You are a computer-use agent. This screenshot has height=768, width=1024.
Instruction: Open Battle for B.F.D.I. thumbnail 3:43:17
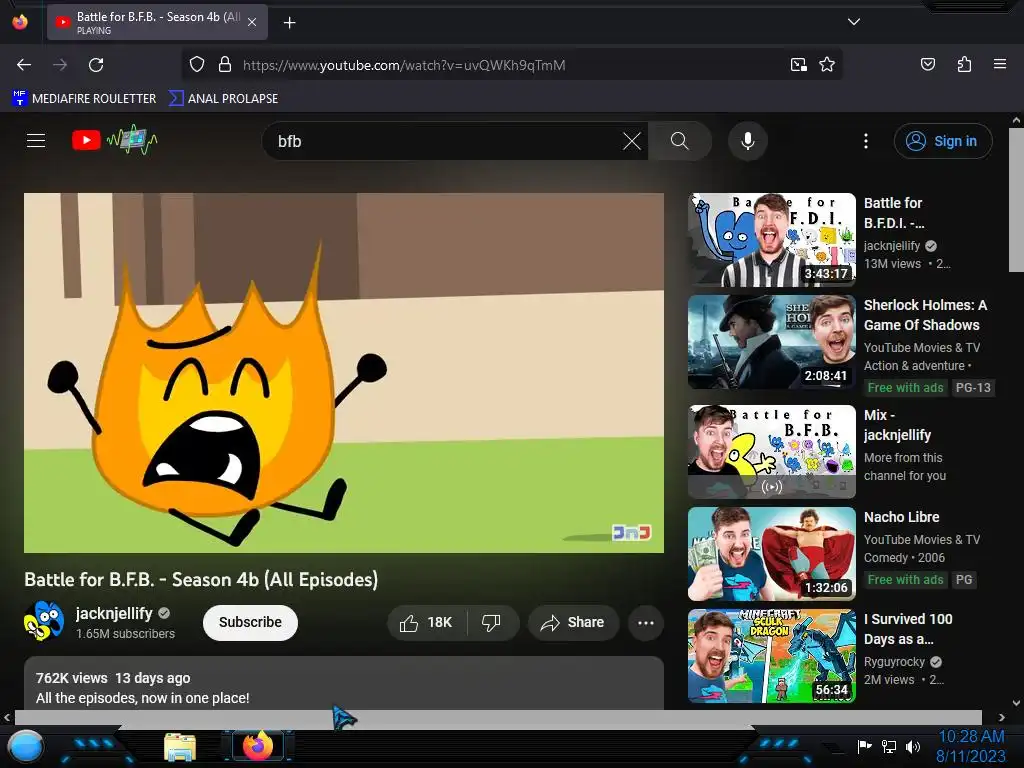point(772,240)
